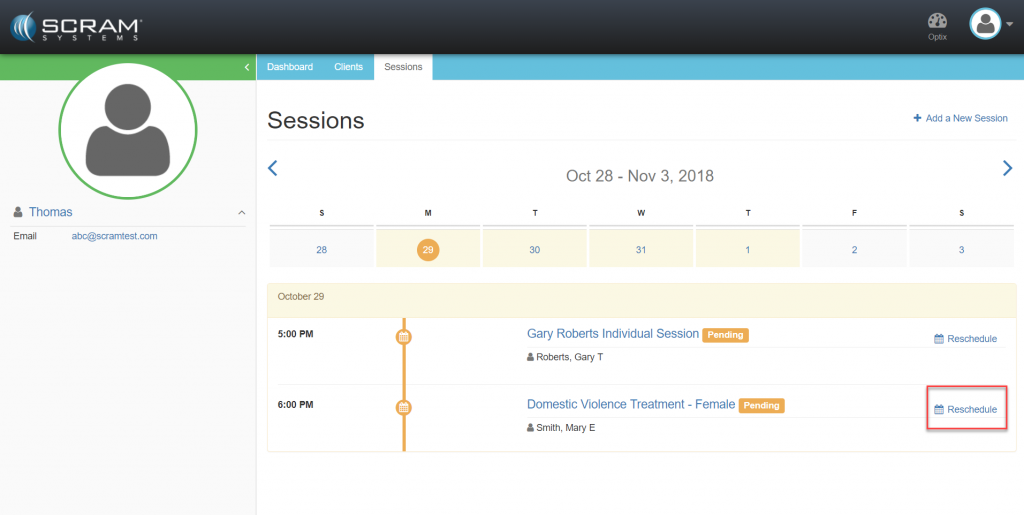
Task: Collapse the Thomas details section
Action: coord(241,212)
